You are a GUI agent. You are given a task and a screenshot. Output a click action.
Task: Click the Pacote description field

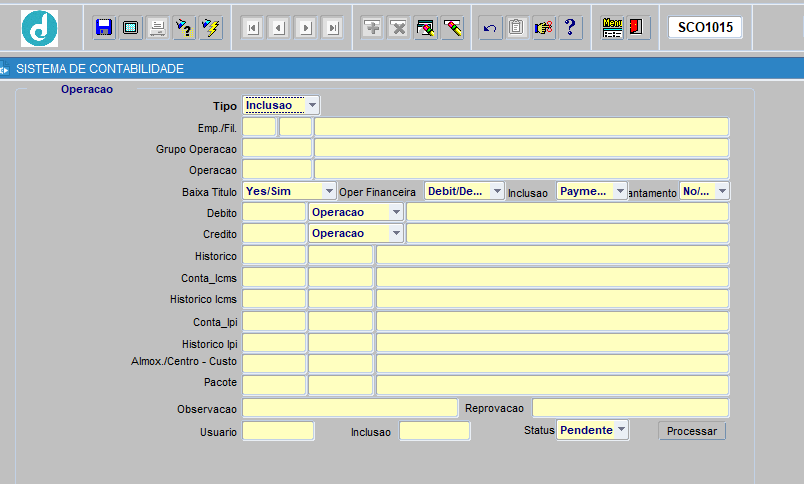(x=553, y=385)
